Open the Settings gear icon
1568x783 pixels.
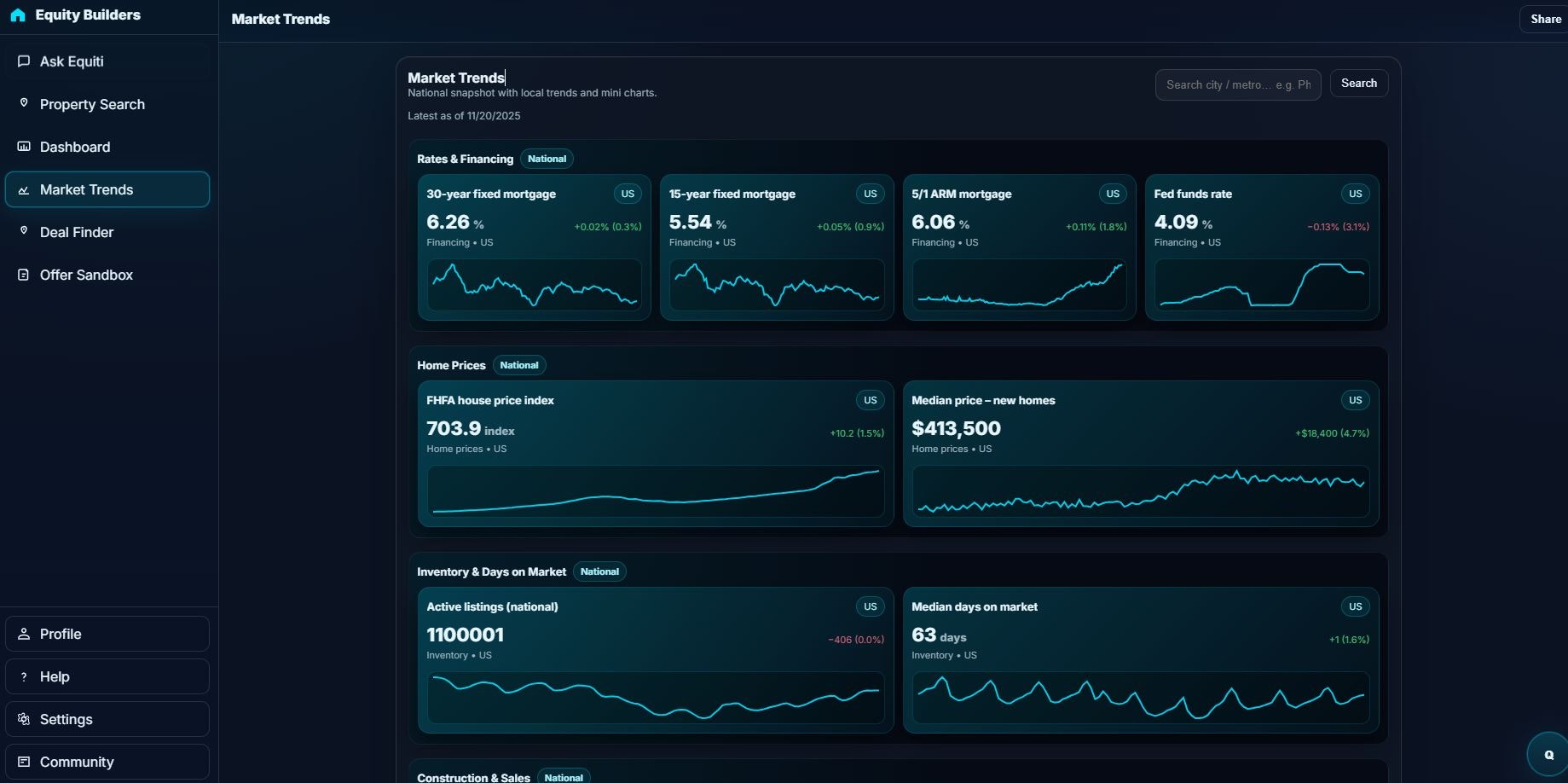[x=23, y=719]
